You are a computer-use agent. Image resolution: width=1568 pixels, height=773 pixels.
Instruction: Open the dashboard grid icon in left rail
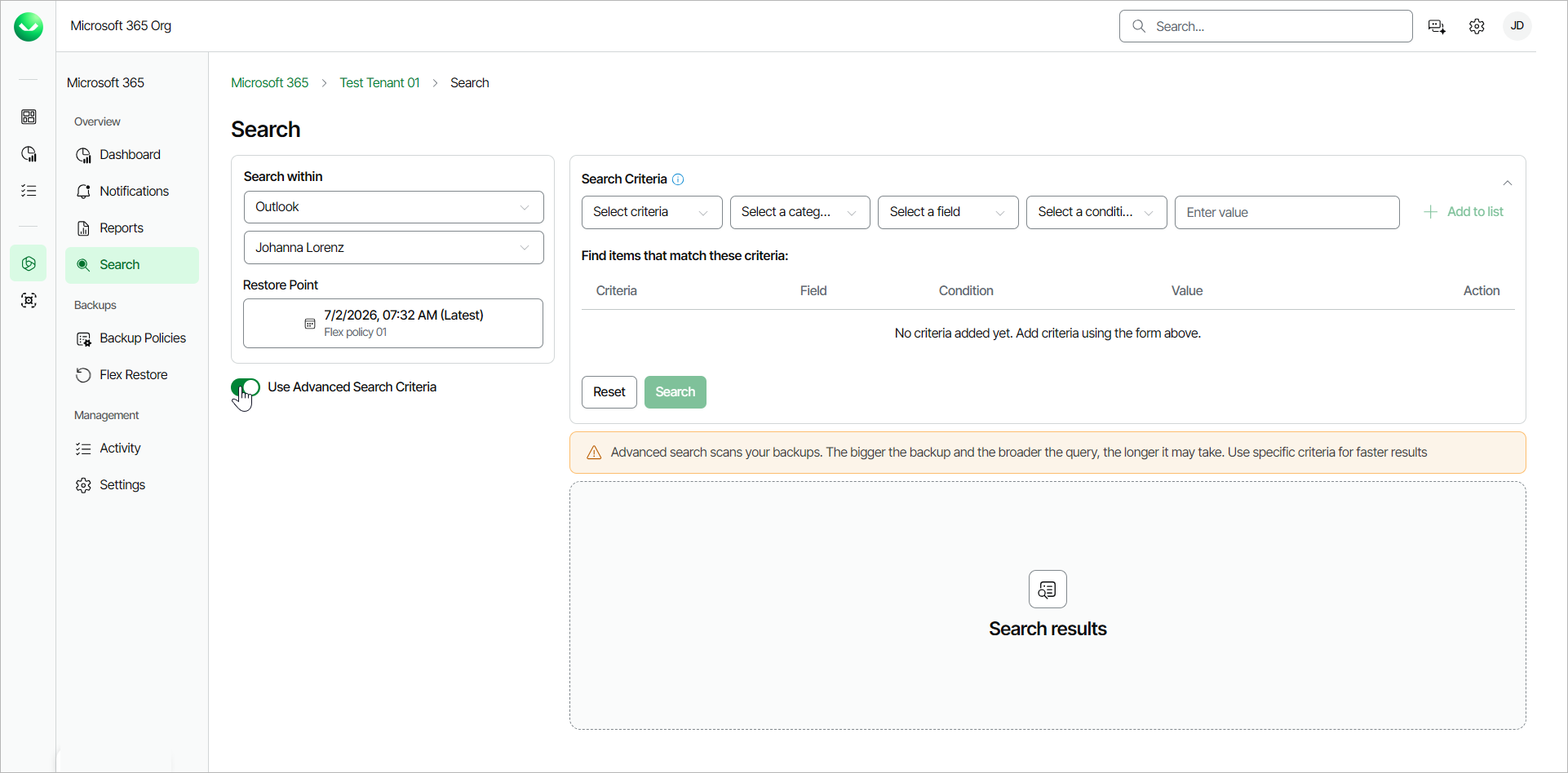click(x=29, y=117)
